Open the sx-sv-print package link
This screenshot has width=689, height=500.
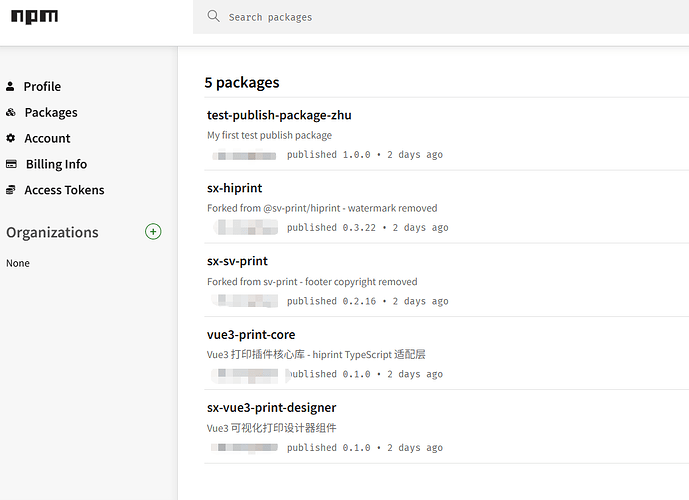click(237, 261)
